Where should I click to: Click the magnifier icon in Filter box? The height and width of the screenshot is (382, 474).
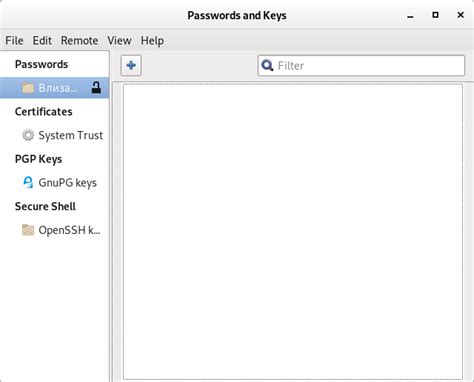coord(267,65)
